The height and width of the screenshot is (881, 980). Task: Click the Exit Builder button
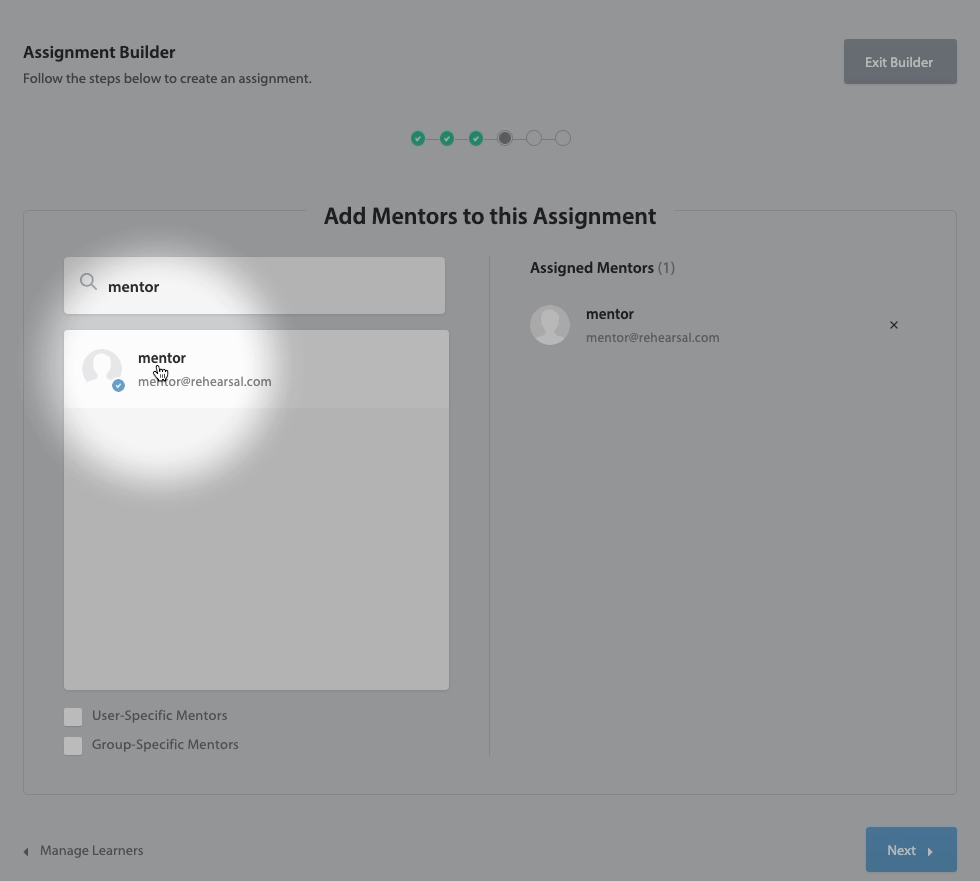pyautogui.click(x=899, y=62)
